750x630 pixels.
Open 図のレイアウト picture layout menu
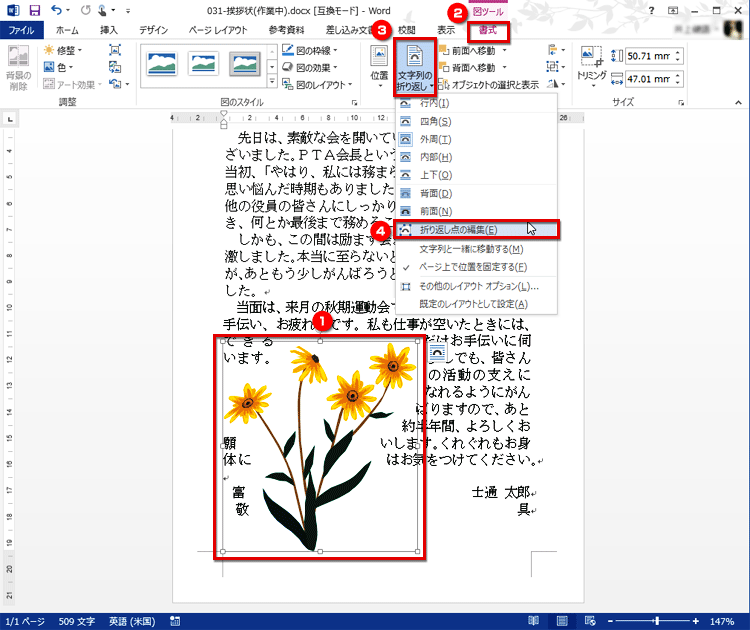pos(318,84)
